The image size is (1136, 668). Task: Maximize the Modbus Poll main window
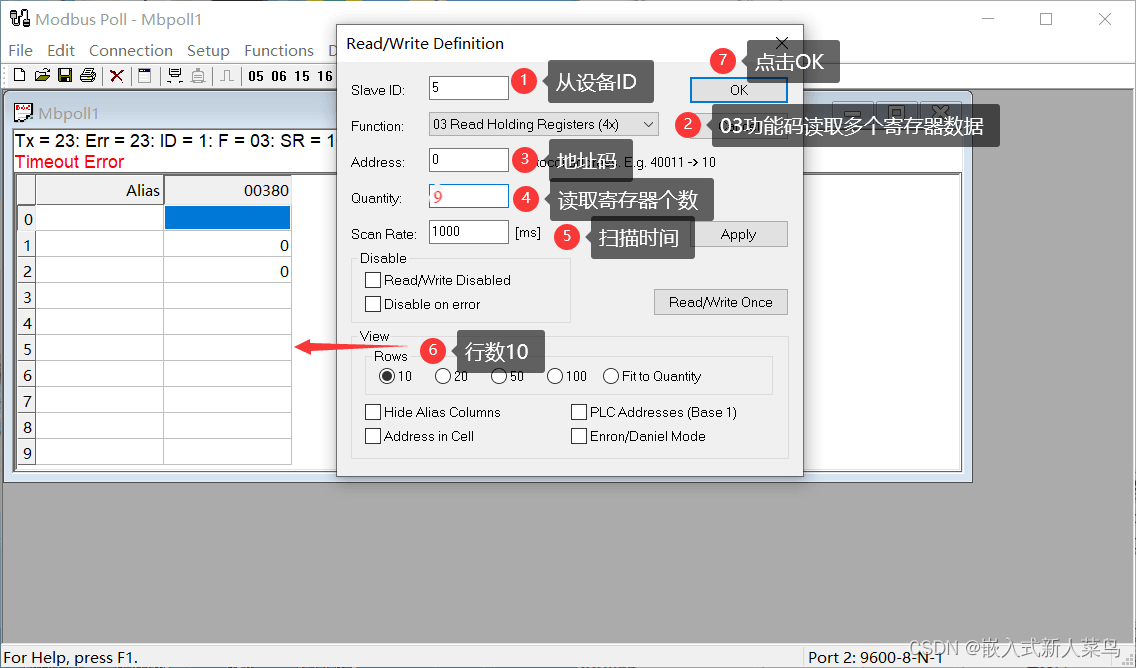[x=1045, y=19]
